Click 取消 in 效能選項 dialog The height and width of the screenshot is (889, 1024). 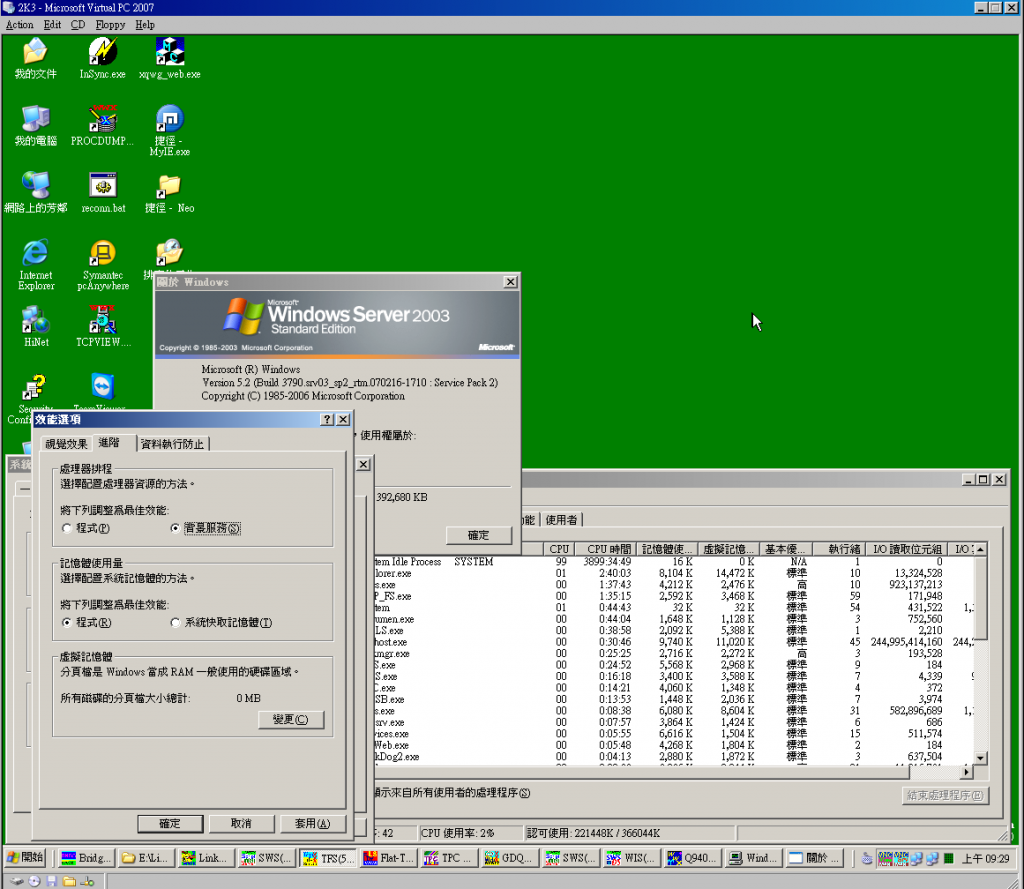click(x=241, y=824)
